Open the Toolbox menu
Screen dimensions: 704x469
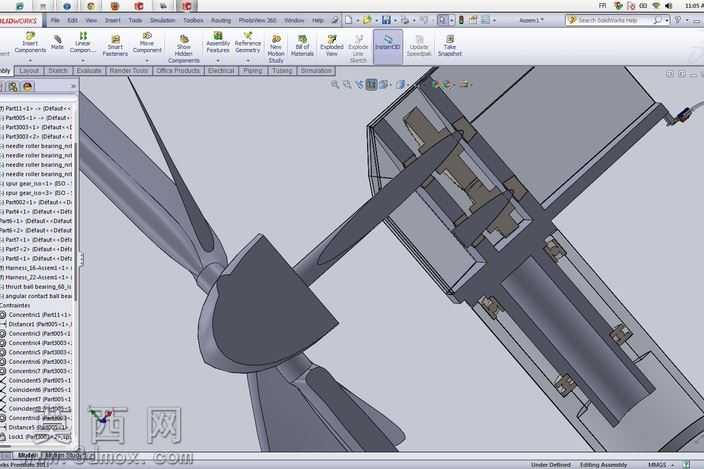(194, 20)
